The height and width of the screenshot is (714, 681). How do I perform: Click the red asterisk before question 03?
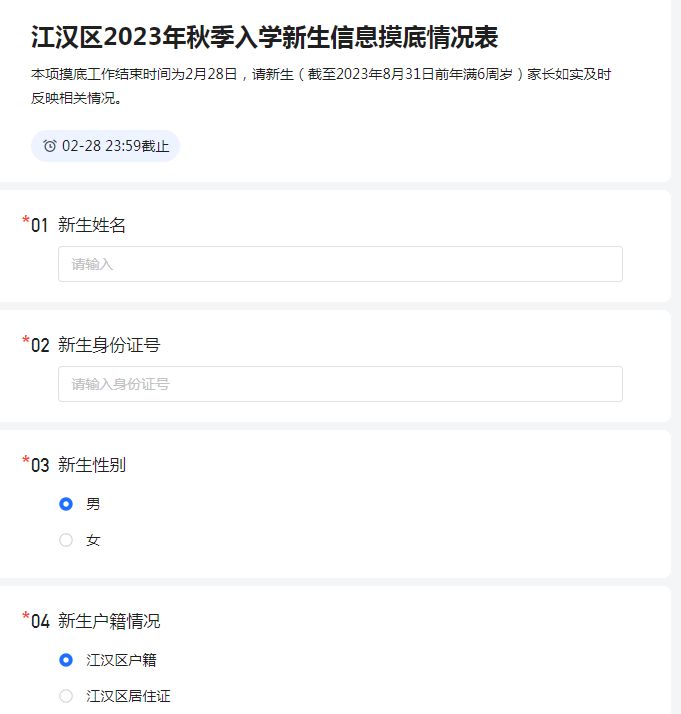pyautogui.click(x=26, y=459)
